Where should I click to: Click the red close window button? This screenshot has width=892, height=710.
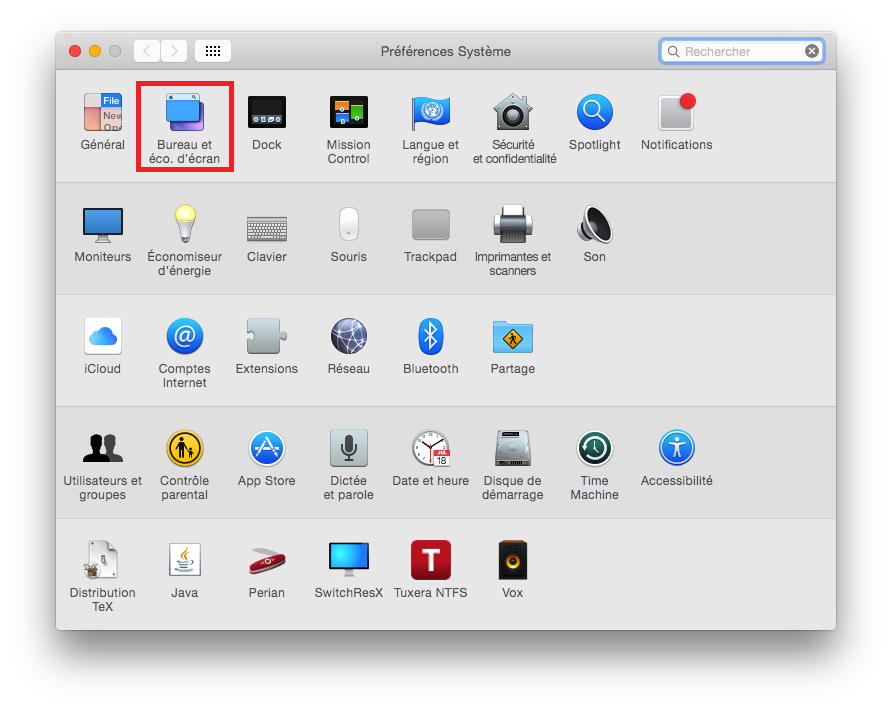coord(75,51)
